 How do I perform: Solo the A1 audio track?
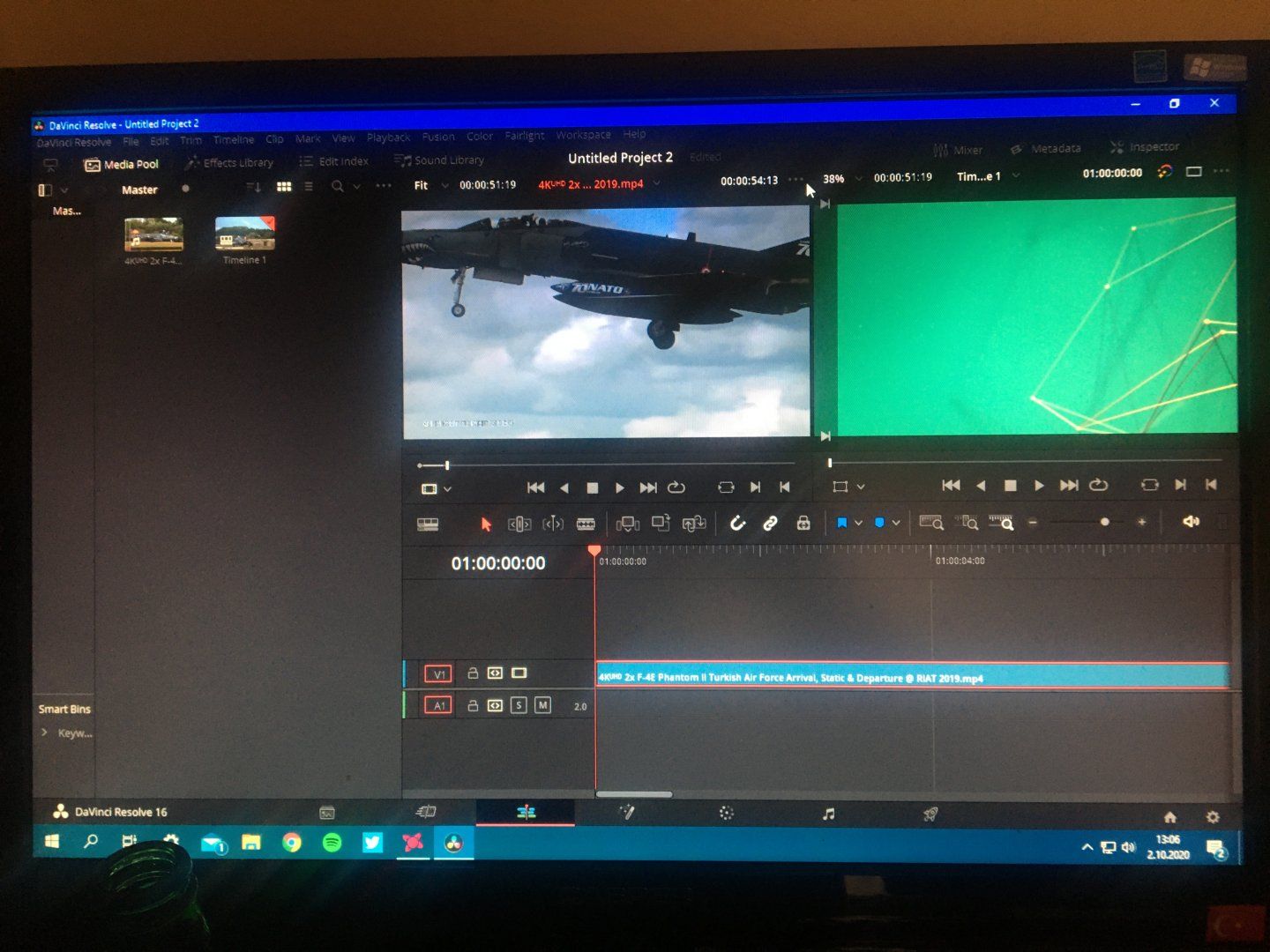pyautogui.click(x=519, y=705)
